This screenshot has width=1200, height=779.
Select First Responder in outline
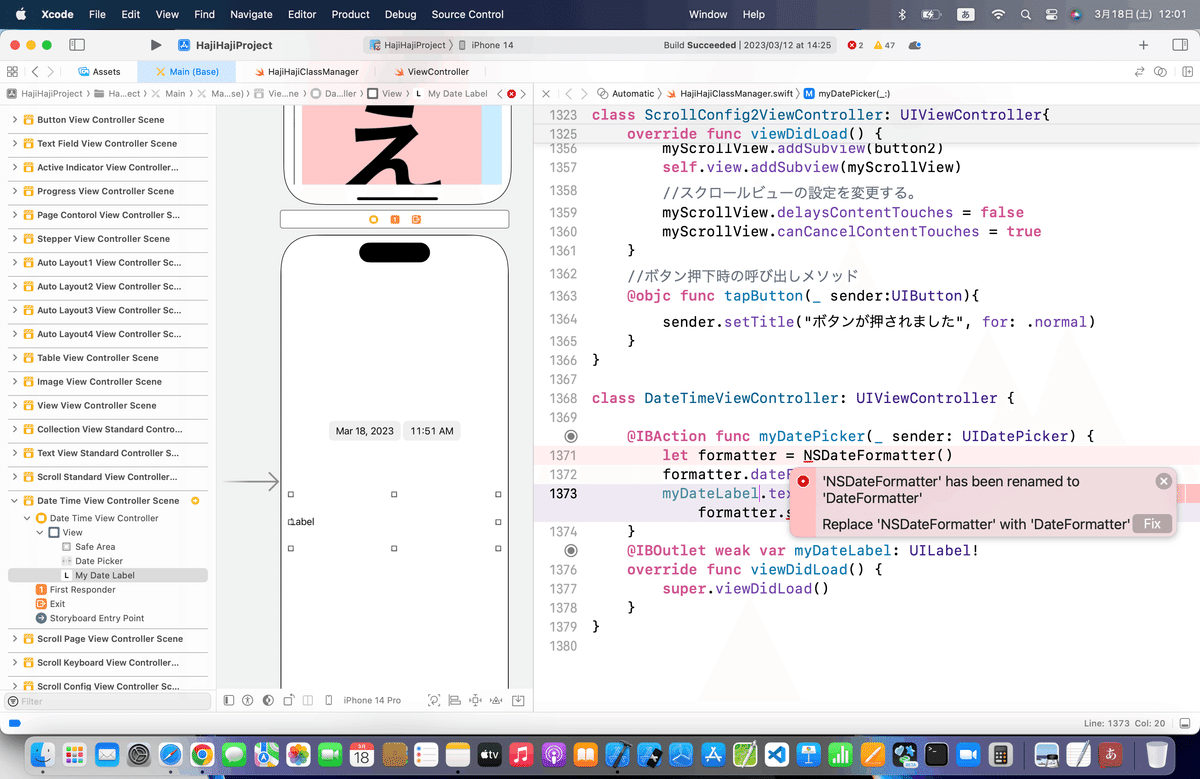[x=74, y=590]
